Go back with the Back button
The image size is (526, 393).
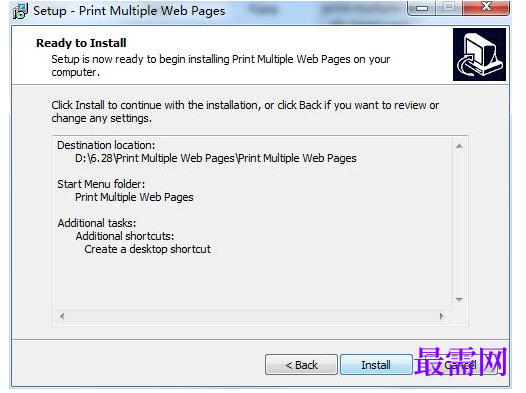coord(301,364)
